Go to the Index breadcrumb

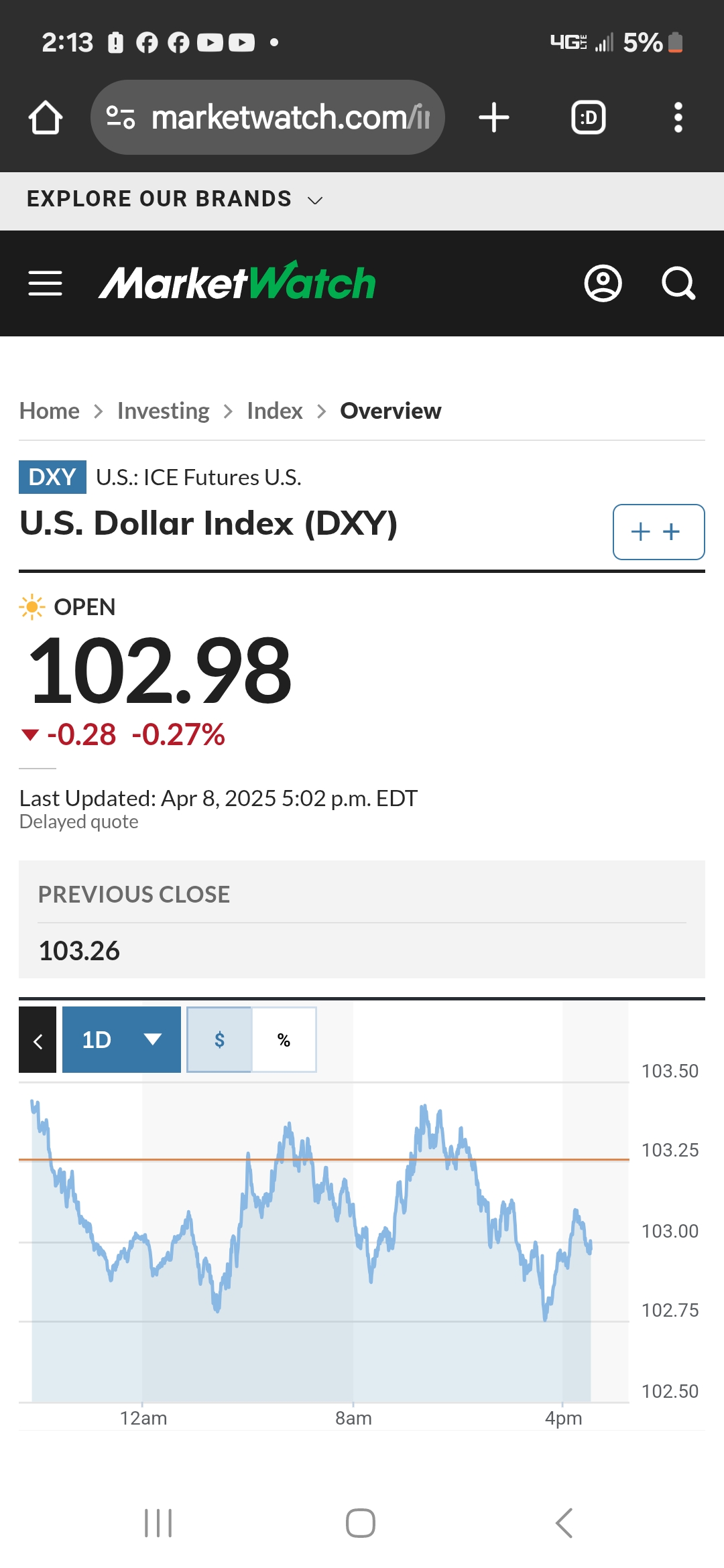click(274, 411)
